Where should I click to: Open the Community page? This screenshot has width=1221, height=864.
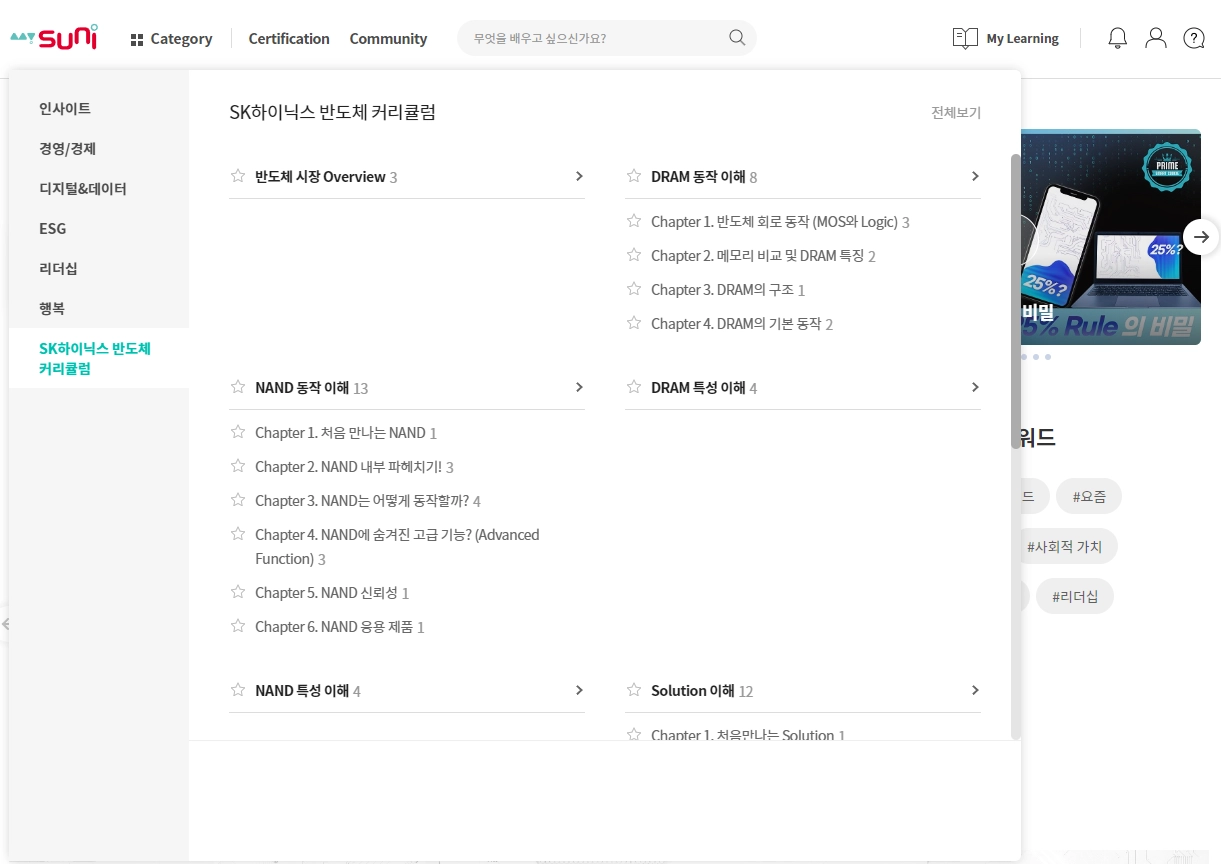click(388, 39)
